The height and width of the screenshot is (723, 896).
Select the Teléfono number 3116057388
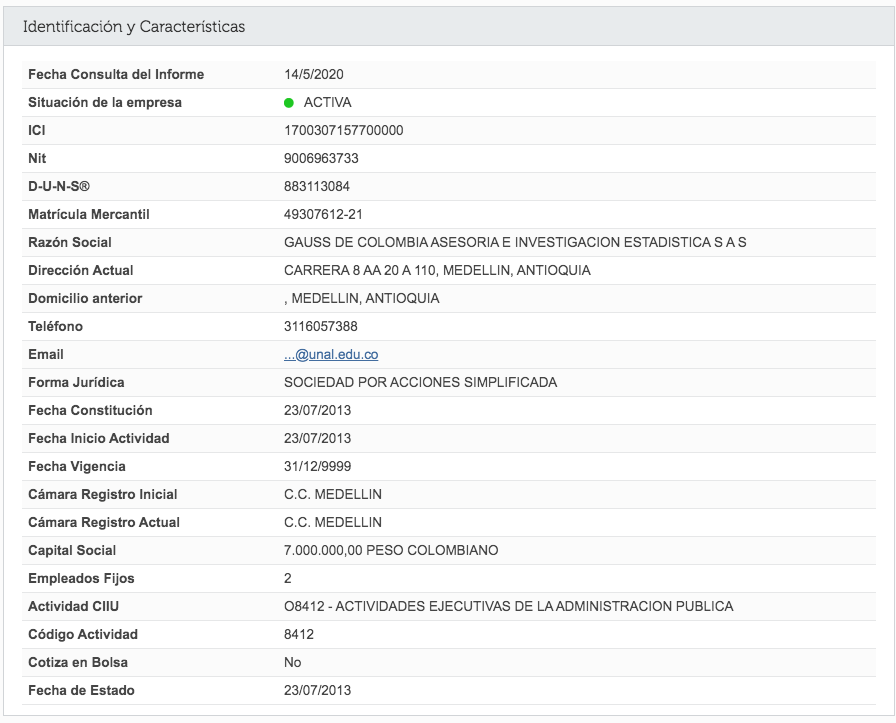(321, 326)
